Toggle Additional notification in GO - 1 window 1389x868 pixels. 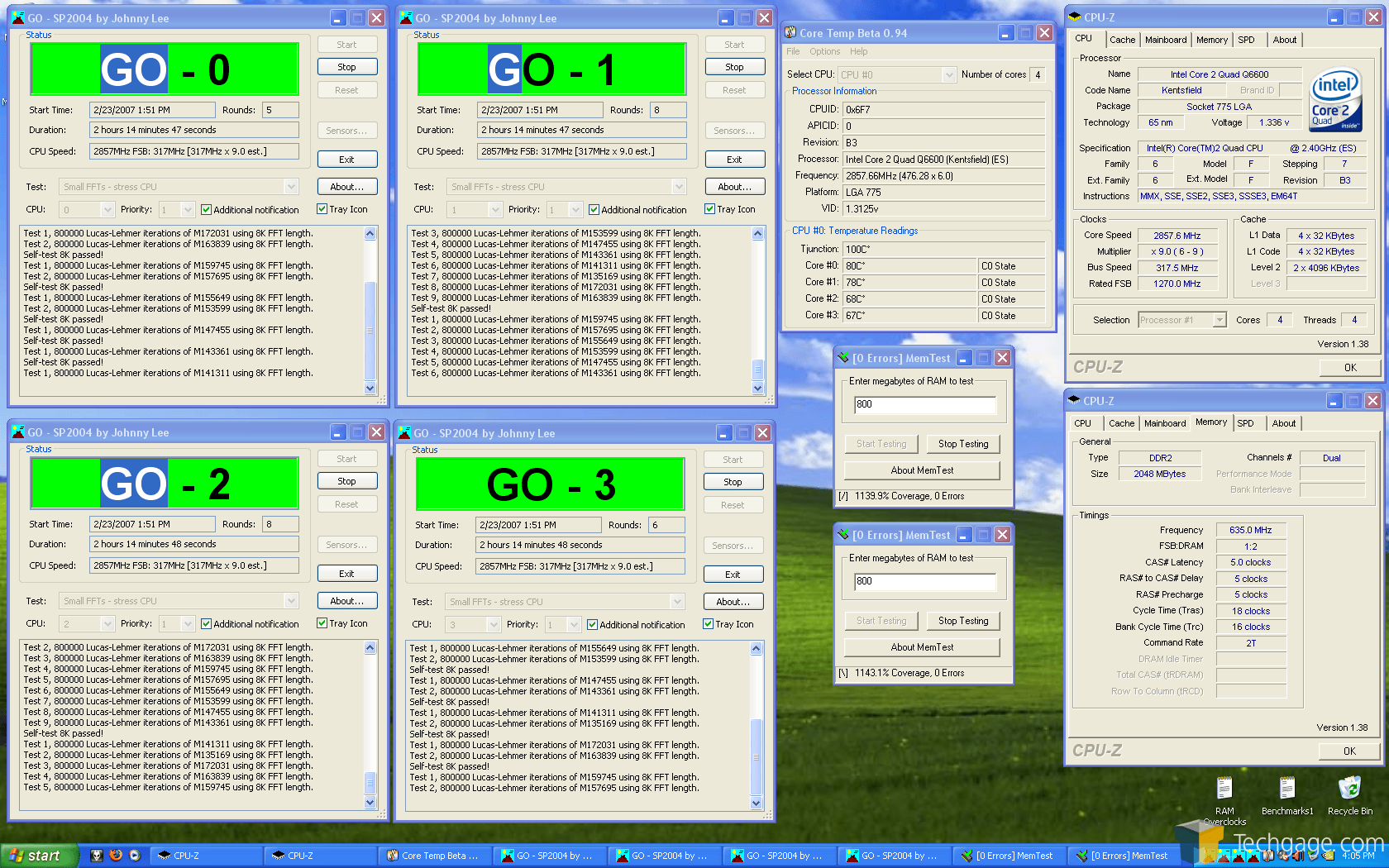pos(594,210)
